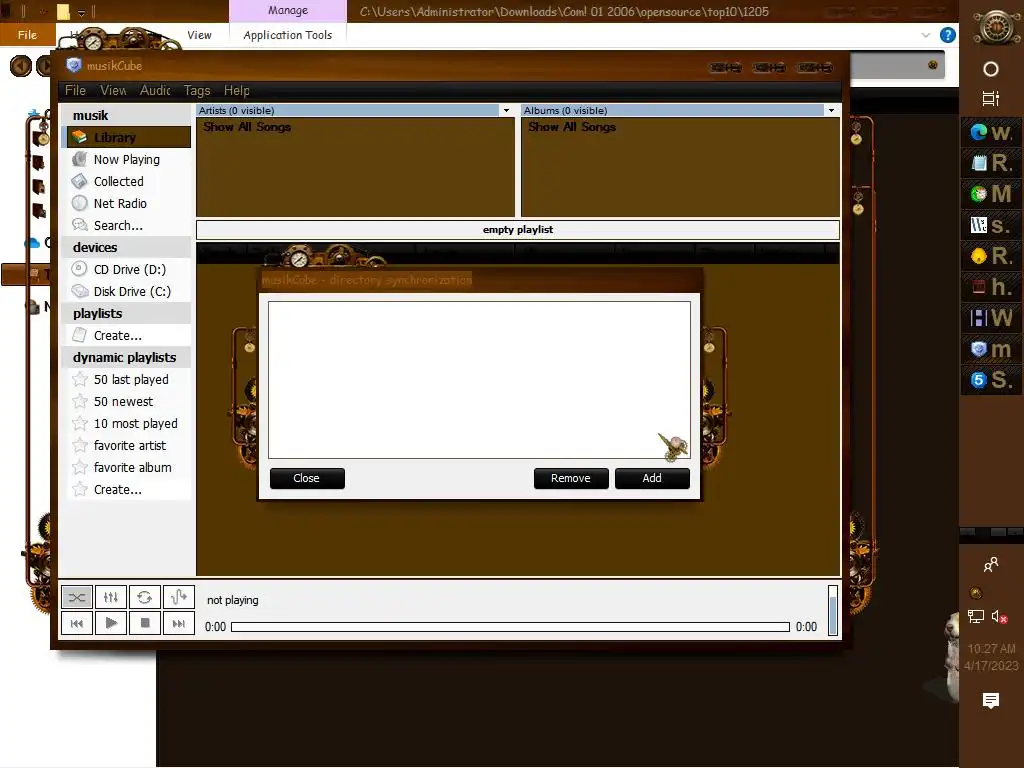The width and height of the screenshot is (1024, 768).
Task: Click the Library book icon
Action: (80, 137)
